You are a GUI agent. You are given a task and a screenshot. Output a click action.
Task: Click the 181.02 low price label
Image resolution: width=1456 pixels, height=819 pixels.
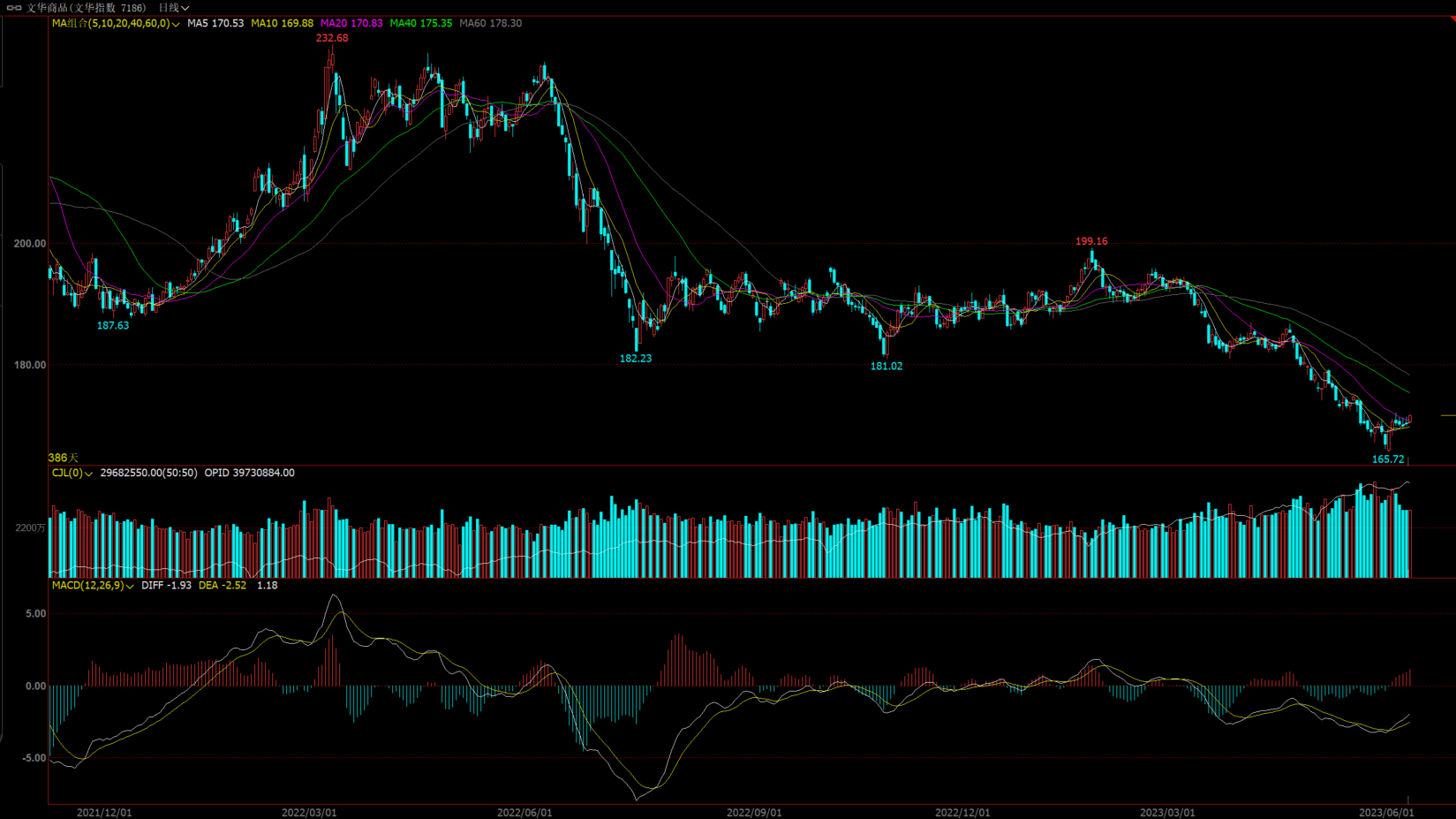click(x=886, y=367)
